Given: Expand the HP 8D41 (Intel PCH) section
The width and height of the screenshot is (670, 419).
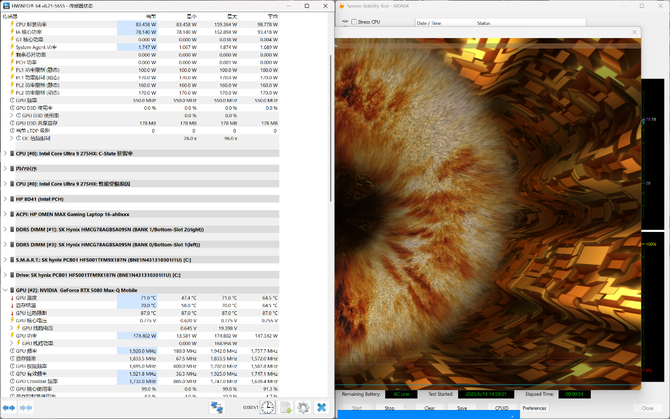Looking at the screenshot, I should pos(7,199).
